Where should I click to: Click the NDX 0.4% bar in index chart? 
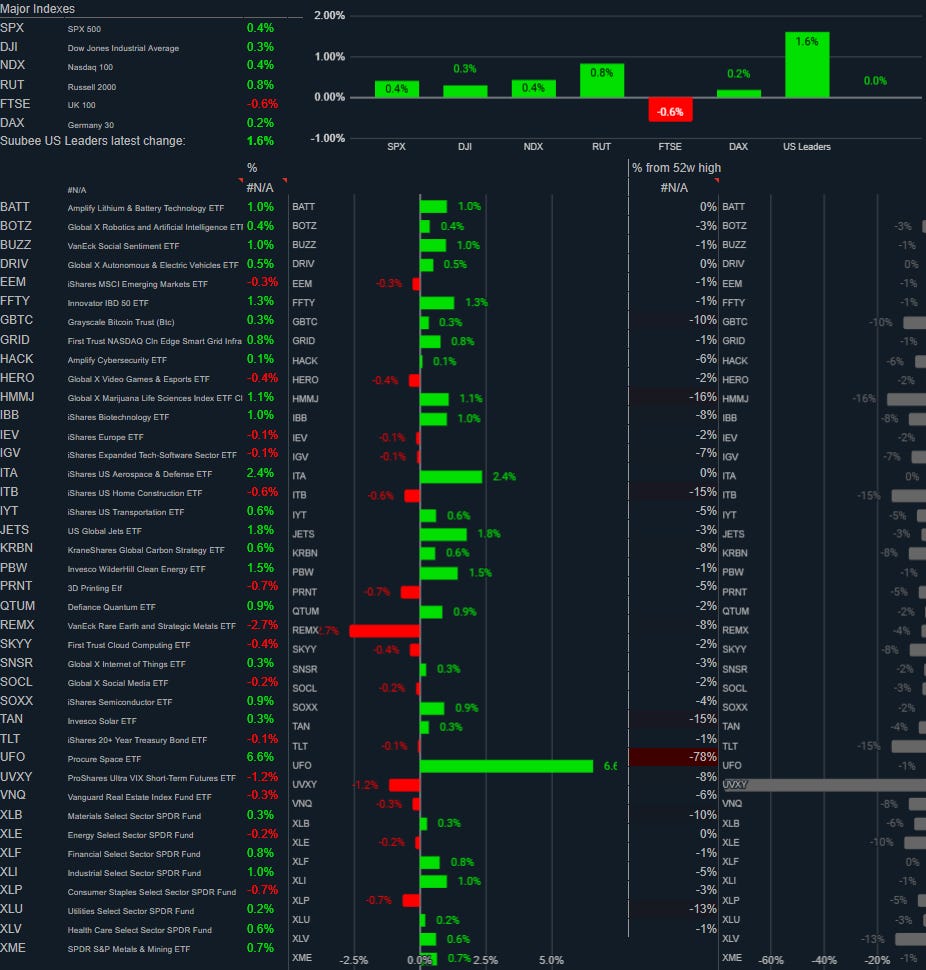point(533,88)
